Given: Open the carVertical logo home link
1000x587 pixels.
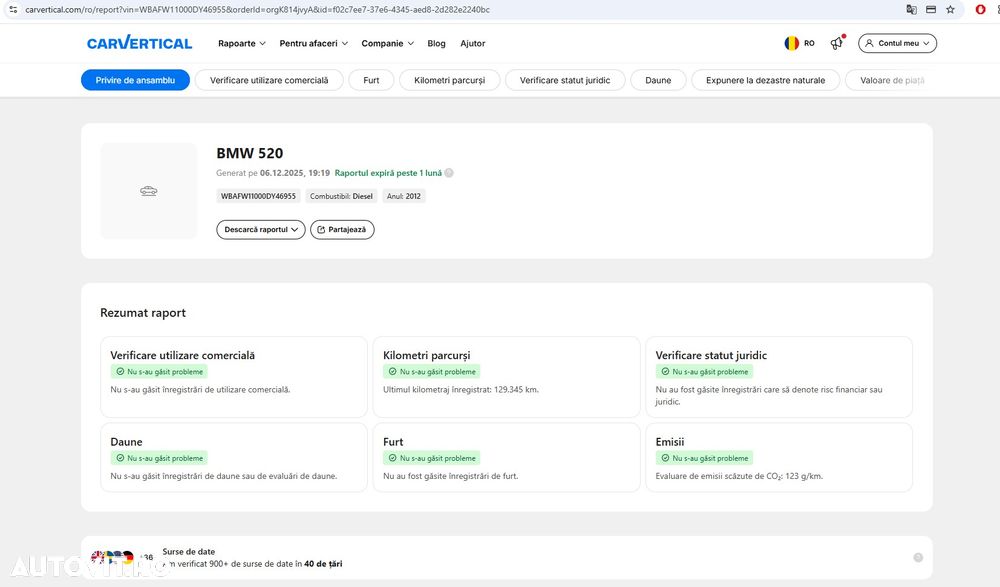Looking at the screenshot, I should click(x=139, y=43).
